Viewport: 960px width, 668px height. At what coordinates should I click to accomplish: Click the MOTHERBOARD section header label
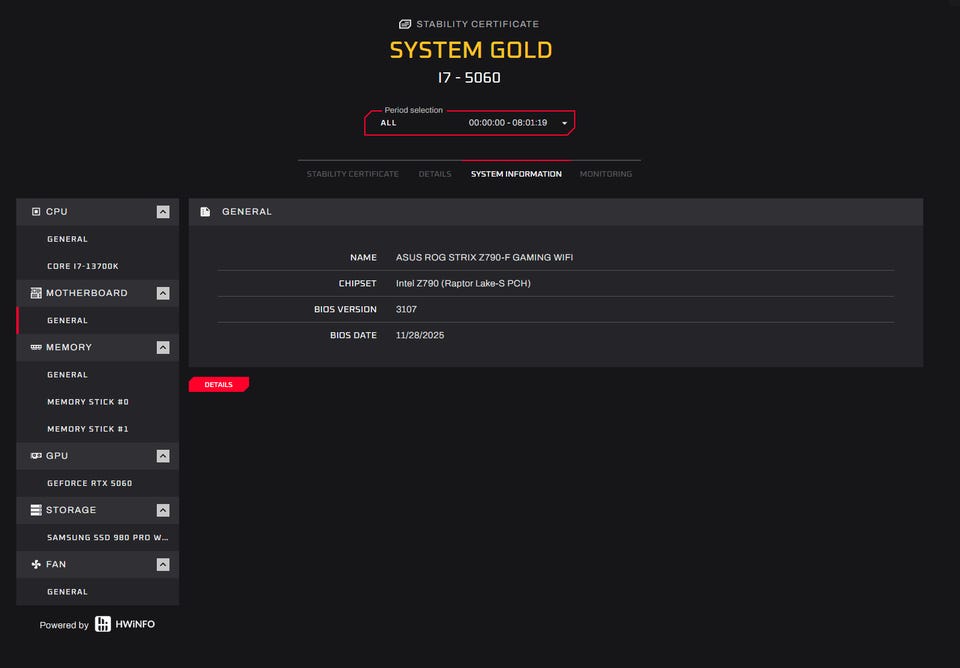(87, 293)
